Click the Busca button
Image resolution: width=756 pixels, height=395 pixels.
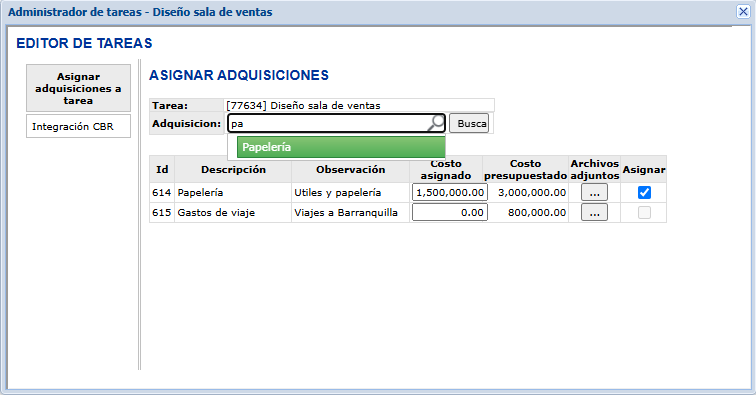[x=469, y=123]
